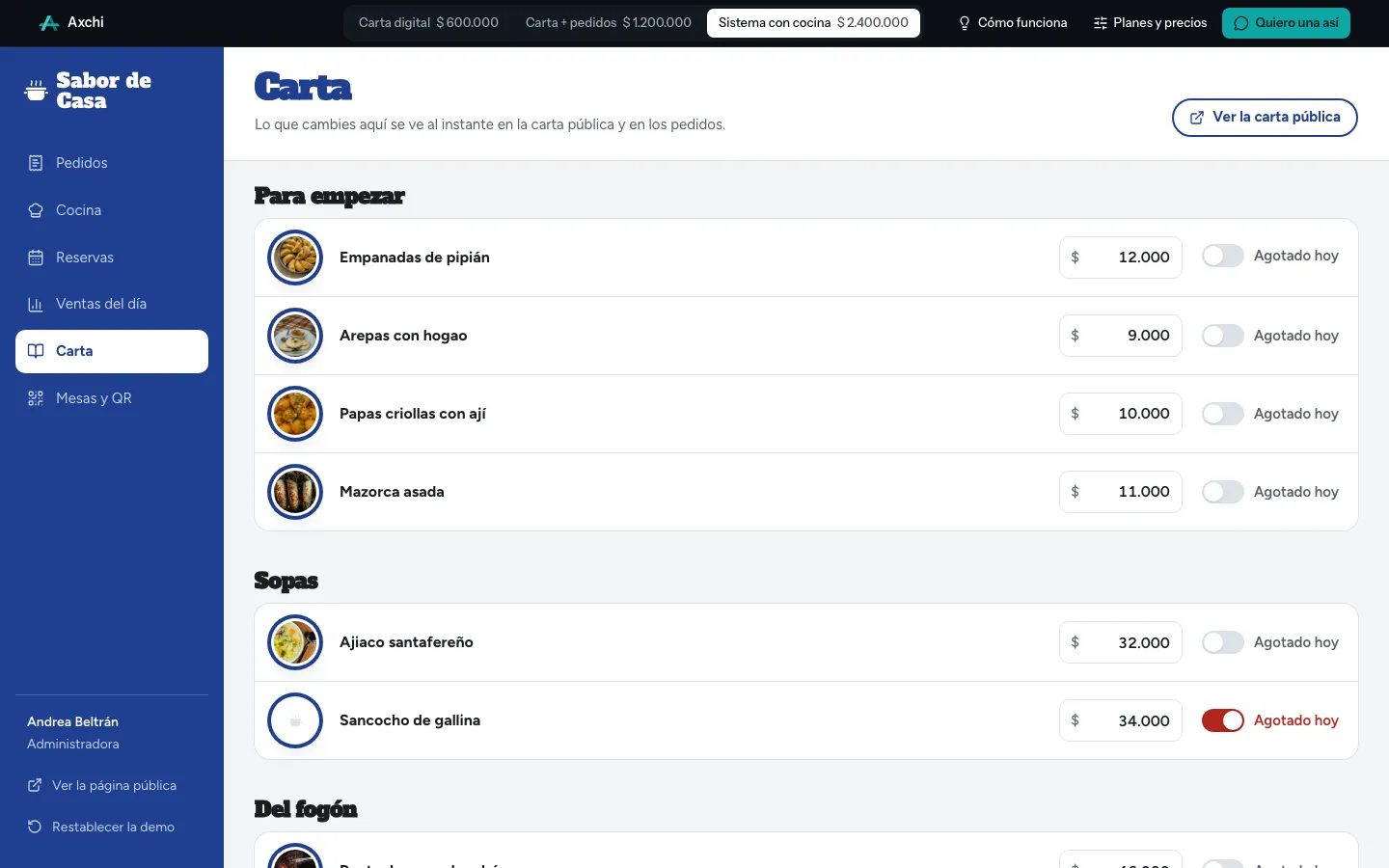Enable Agotado hoy for Papas criollas con ají
Screen dimensions: 1389x868
(1223, 414)
